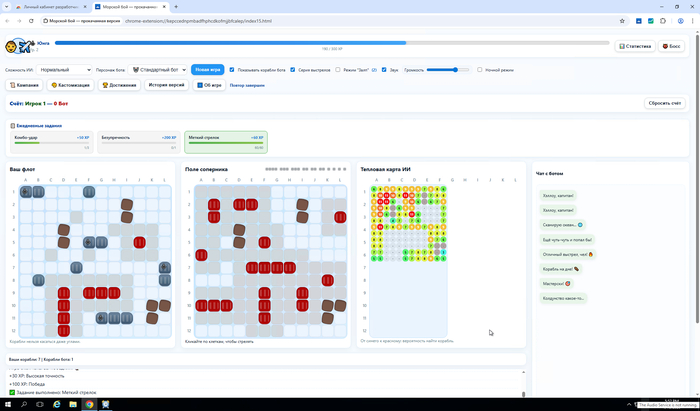700x411 pixels.
Task: Open the Статистика panel
Action: pos(635,46)
